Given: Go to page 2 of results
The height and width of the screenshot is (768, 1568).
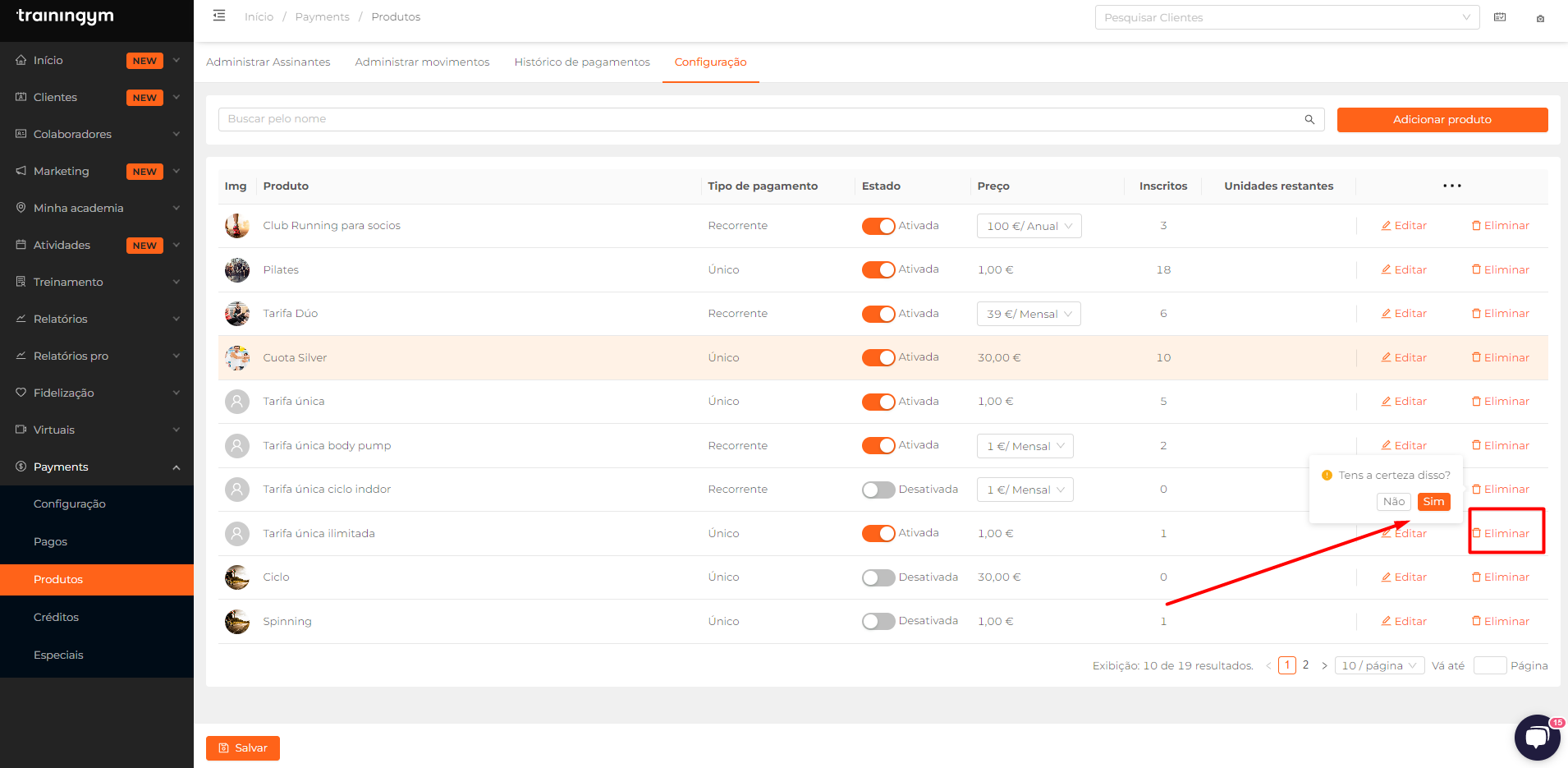Looking at the screenshot, I should point(1305,665).
